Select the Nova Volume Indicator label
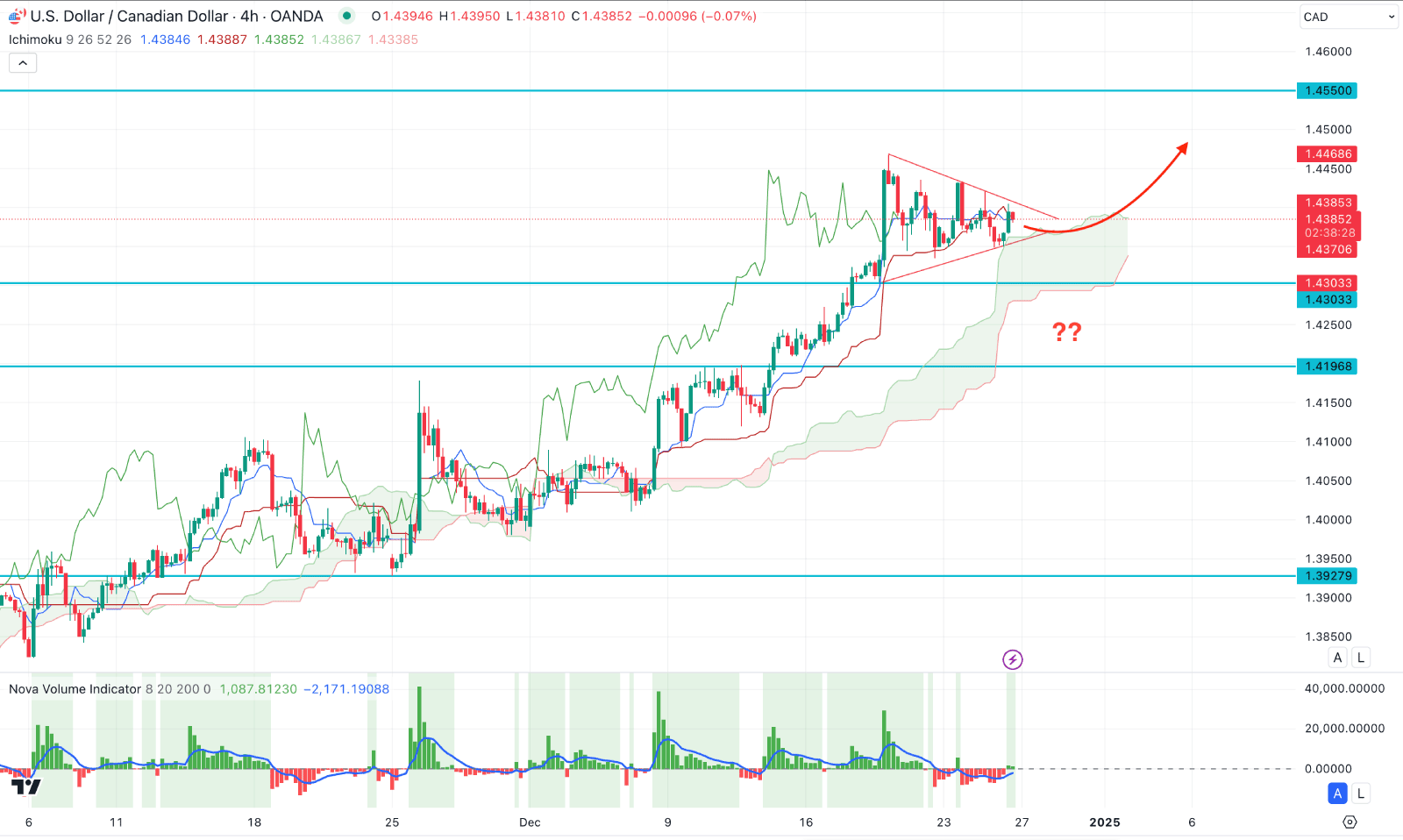Image resolution: width=1403 pixels, height=840 pixels. pos(110,689)
